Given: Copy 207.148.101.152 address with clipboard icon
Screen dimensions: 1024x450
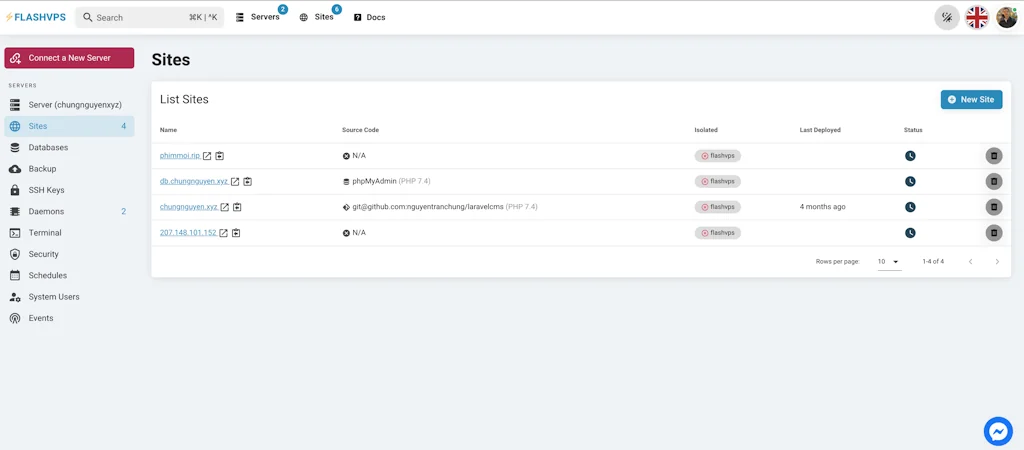Looking at the screenshot, I should 236,233.
